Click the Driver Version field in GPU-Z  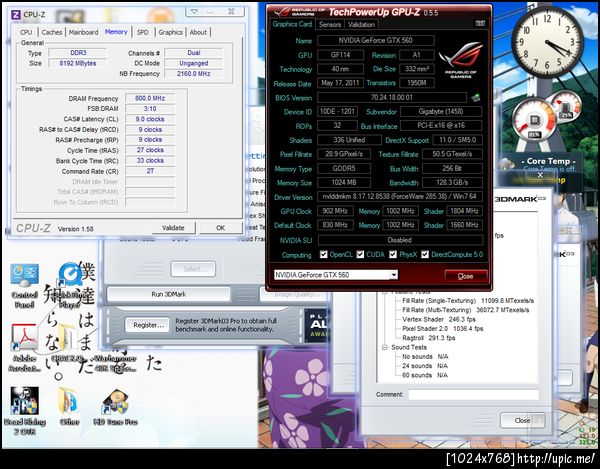(x=399, y=197)
